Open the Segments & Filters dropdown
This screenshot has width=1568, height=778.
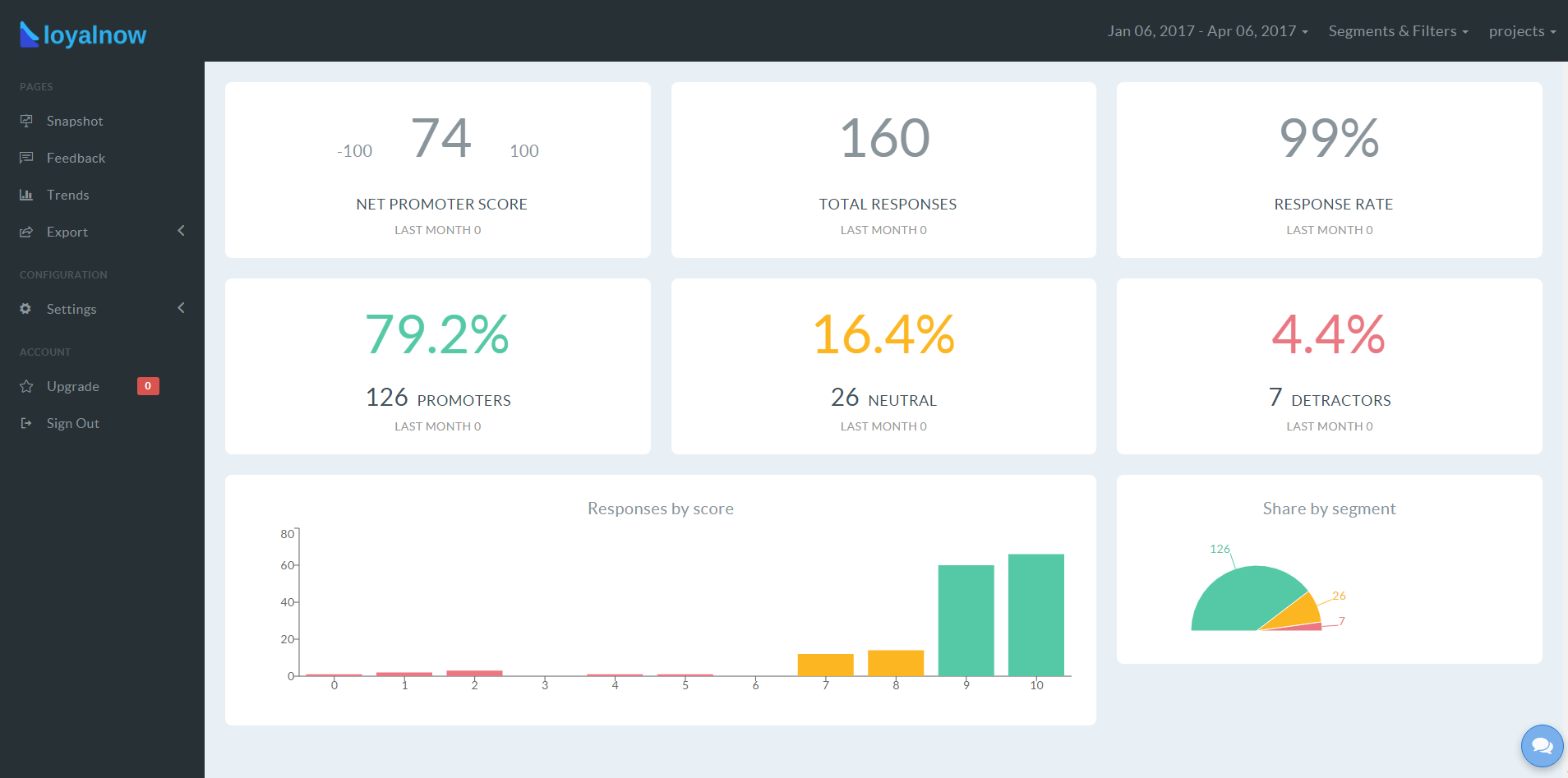pyautogui.click(x=1398, y=31)
